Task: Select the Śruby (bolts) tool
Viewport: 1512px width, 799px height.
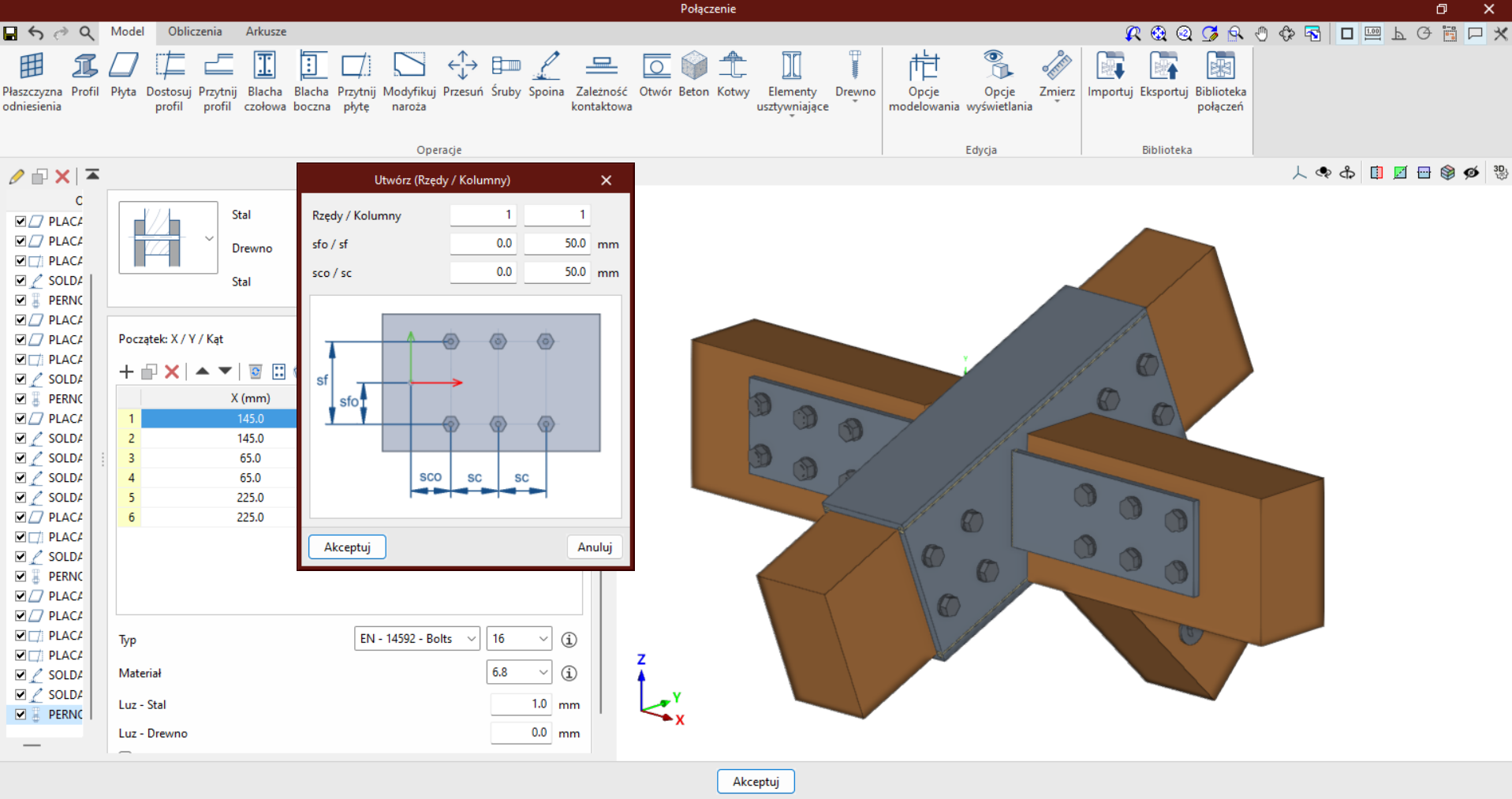Action: (506, 76)
